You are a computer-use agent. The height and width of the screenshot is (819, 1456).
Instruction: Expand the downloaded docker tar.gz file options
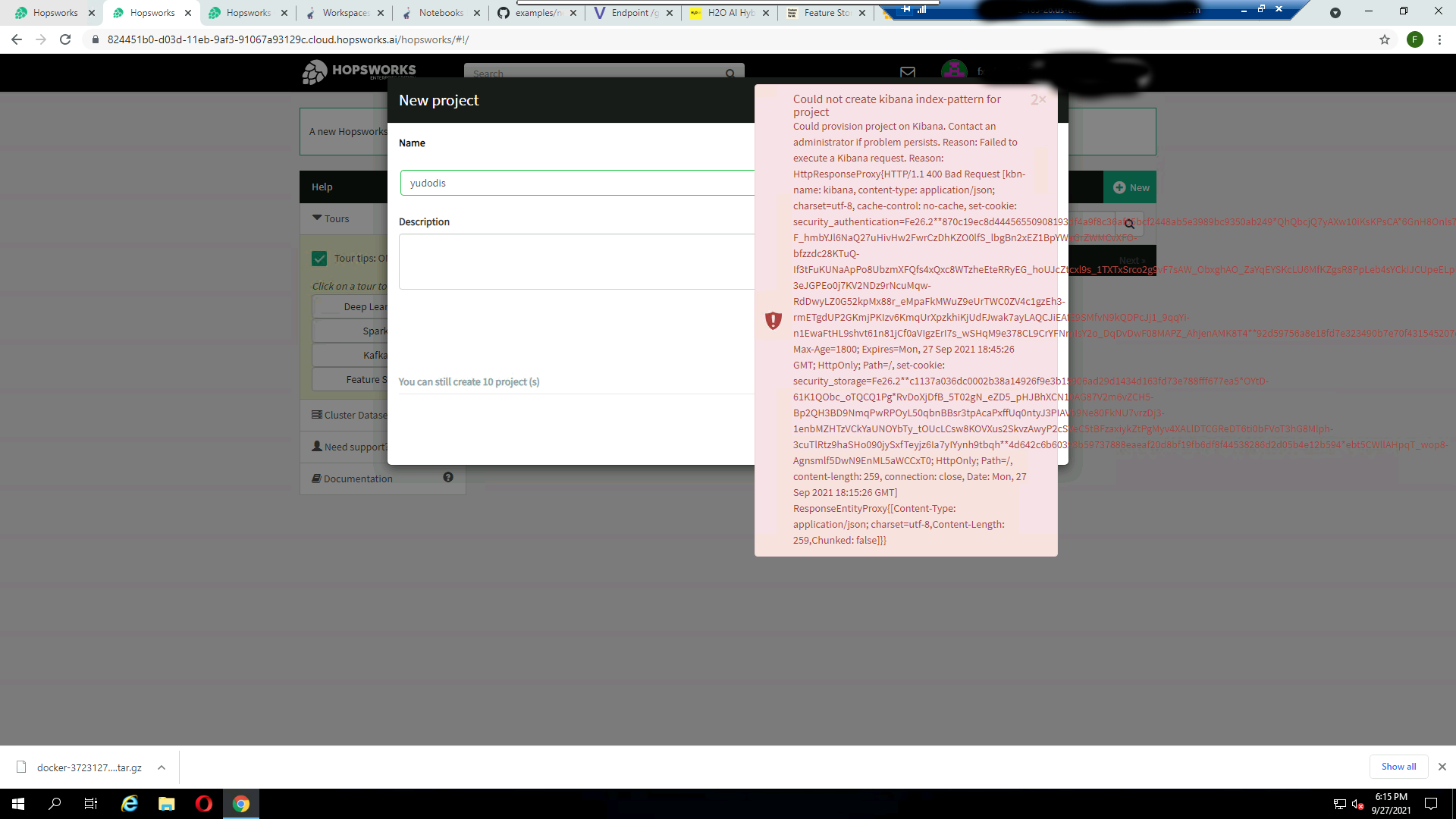162,767
